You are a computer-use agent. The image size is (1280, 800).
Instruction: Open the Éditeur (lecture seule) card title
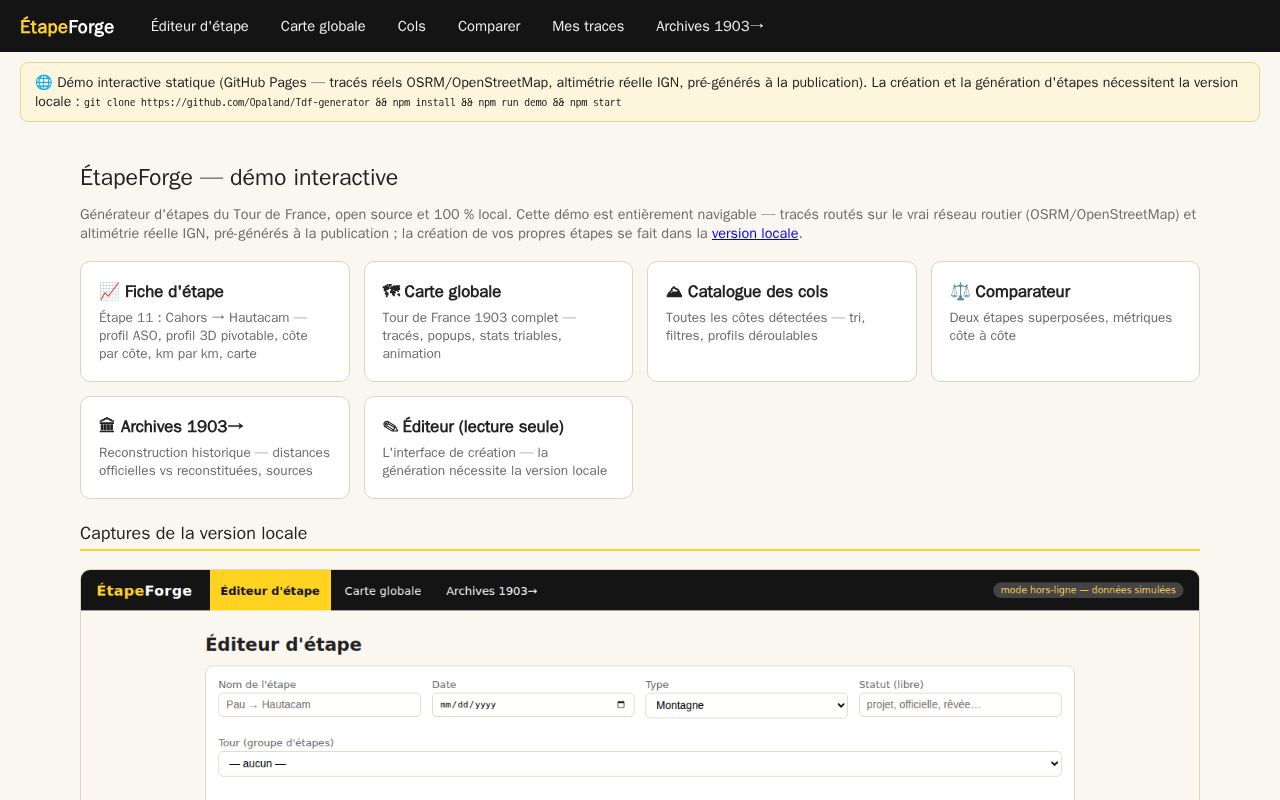click(483, 427)
